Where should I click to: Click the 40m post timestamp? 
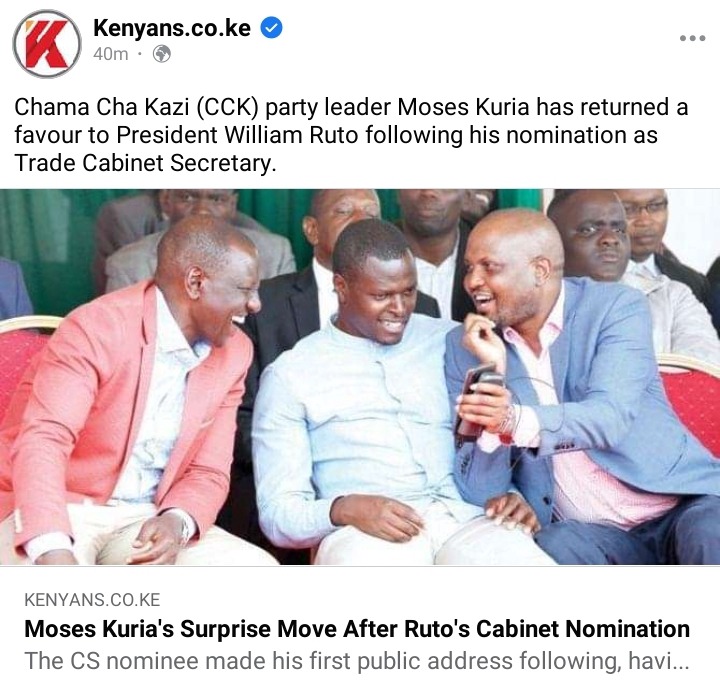110,54
